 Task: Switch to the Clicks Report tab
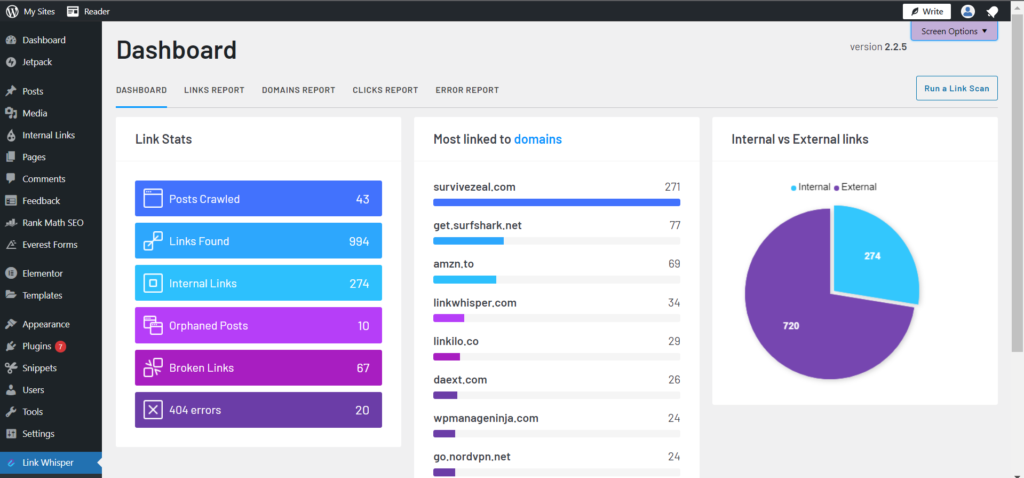tap(385, 90)
